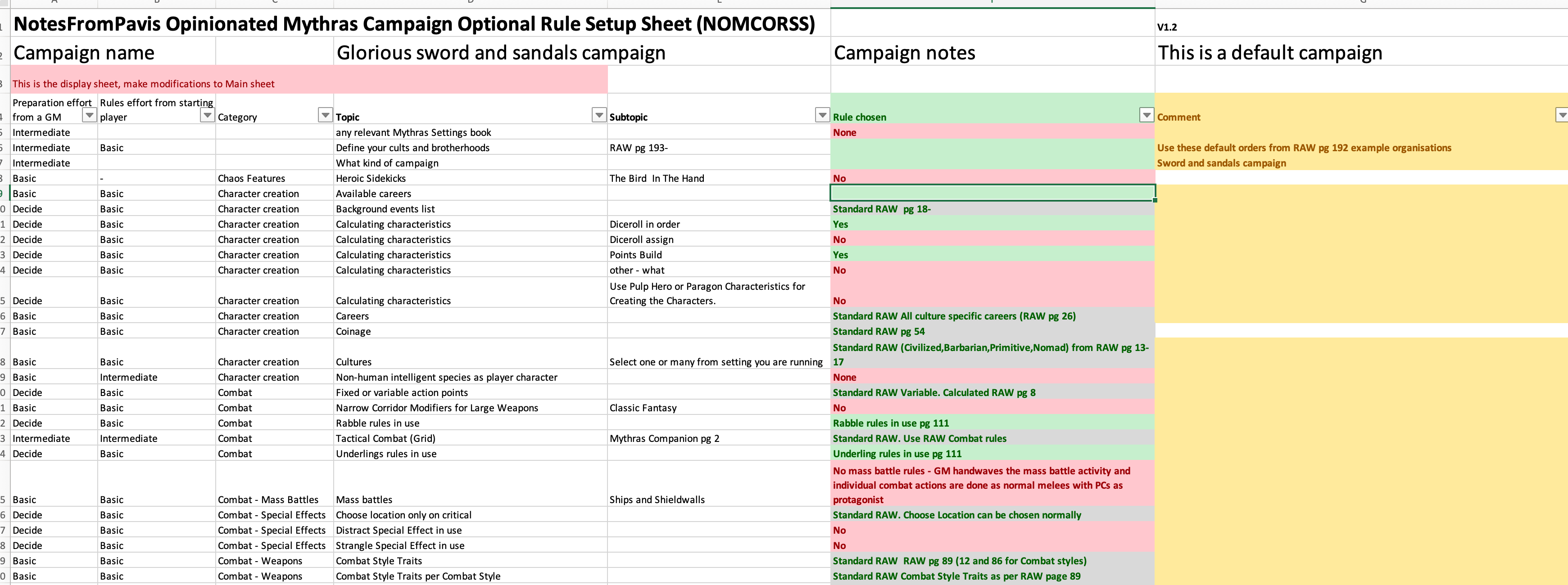Image resolution: width=1568 pixels, height=585 pixels.
Task: Open the Category column filter dropdown
Action: [326, 115]
